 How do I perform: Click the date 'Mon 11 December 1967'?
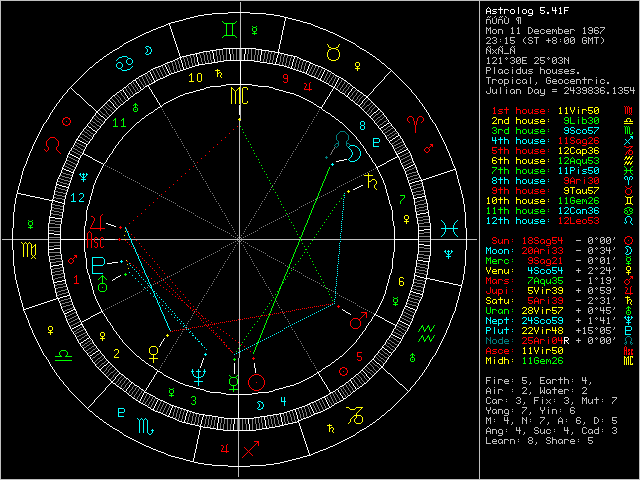pos(545,31)
